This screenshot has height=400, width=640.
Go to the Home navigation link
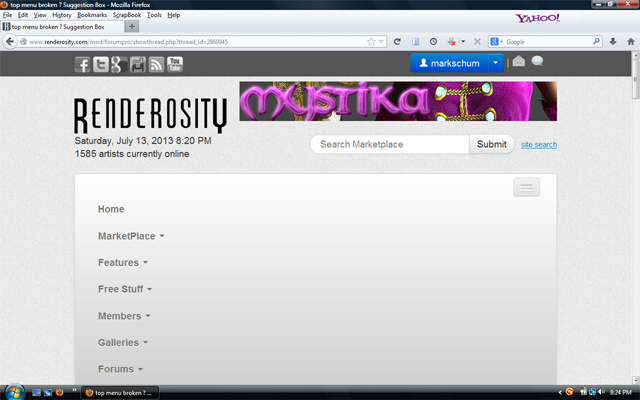coord(111,209)
